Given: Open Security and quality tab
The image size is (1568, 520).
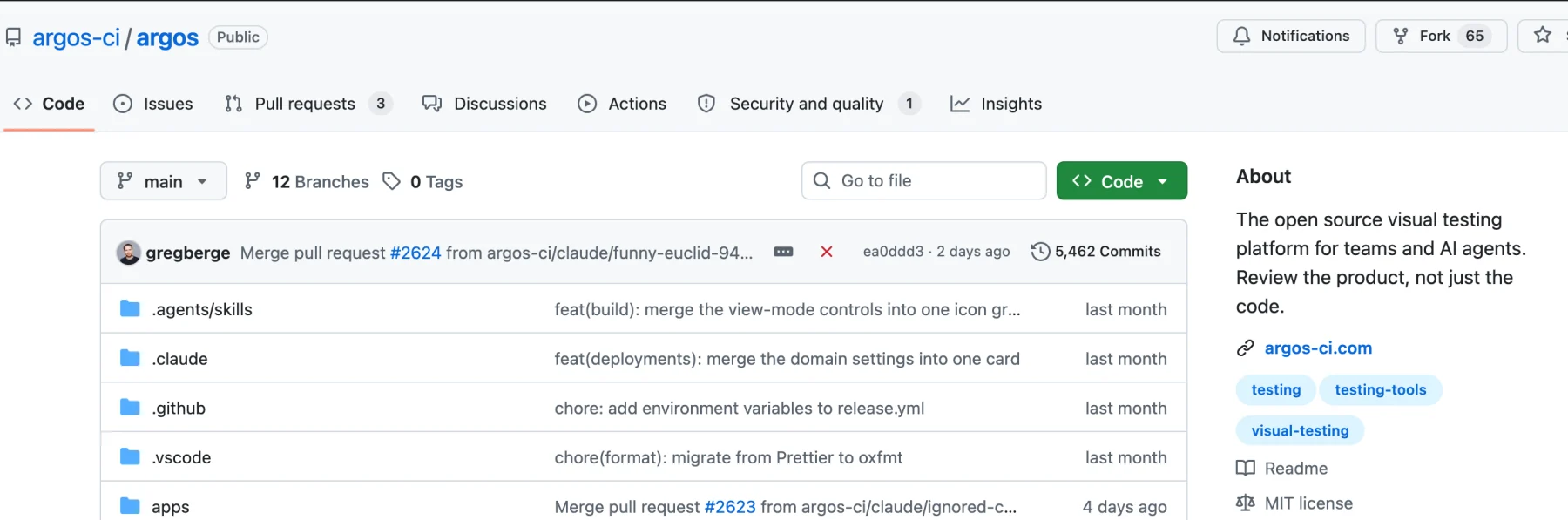Looking at the screenshot, I should (x=808, y=104).
